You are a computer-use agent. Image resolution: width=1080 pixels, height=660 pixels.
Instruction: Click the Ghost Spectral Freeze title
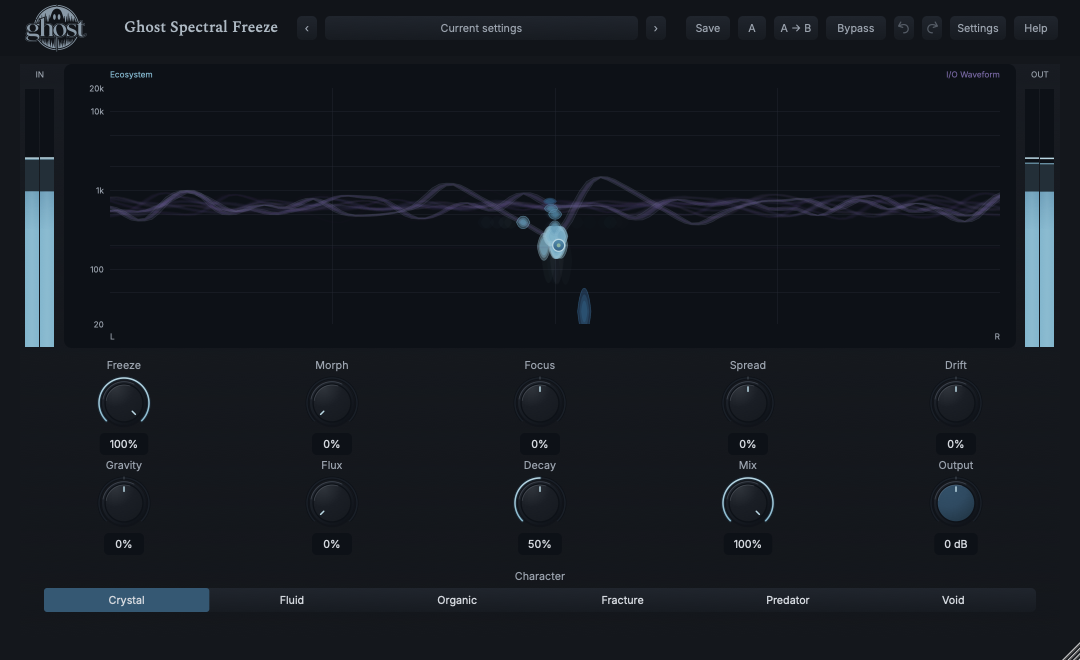[x=201, y=27]
